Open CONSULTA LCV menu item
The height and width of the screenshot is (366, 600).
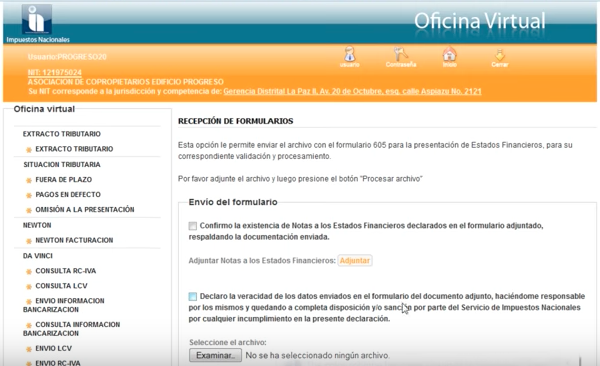point(61,286)
